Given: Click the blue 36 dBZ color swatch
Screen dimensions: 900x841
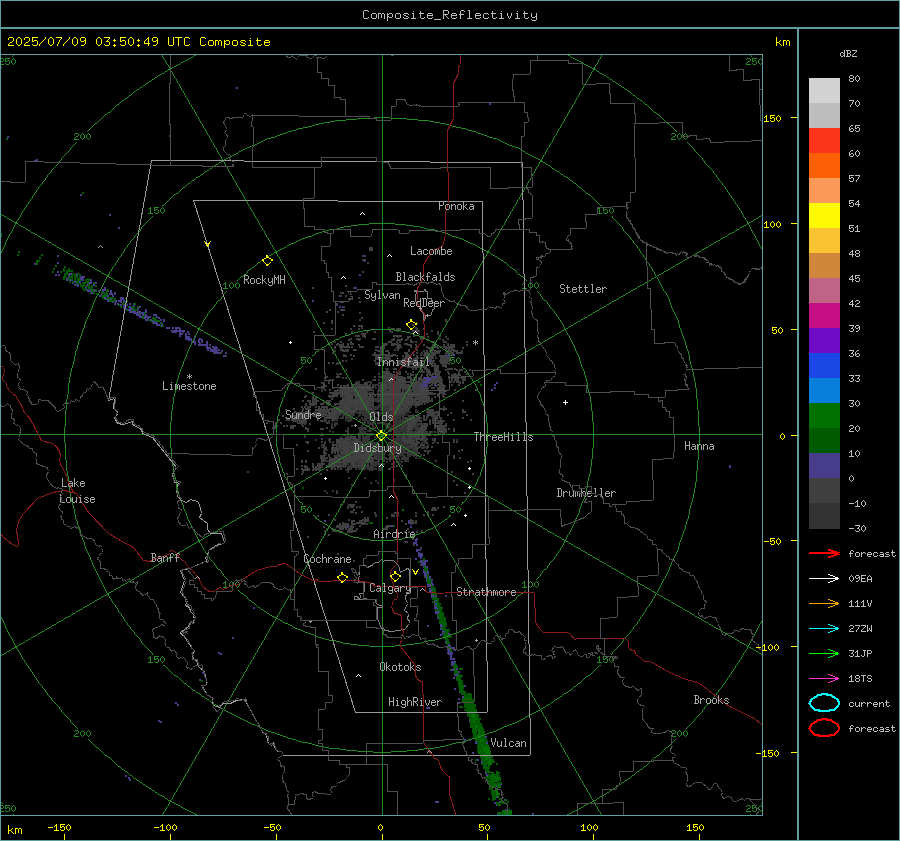Looking at the screenshot, I should 824,365.
